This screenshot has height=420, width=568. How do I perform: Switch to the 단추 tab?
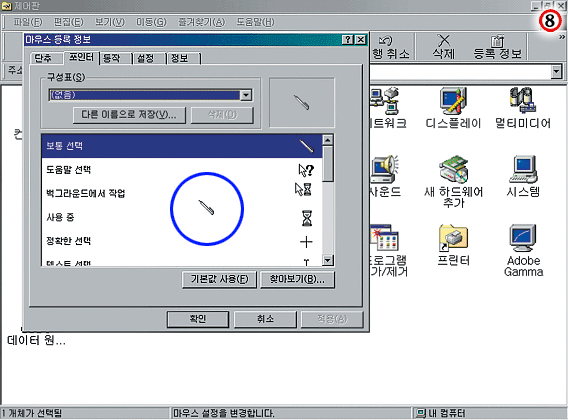(44, 58)
